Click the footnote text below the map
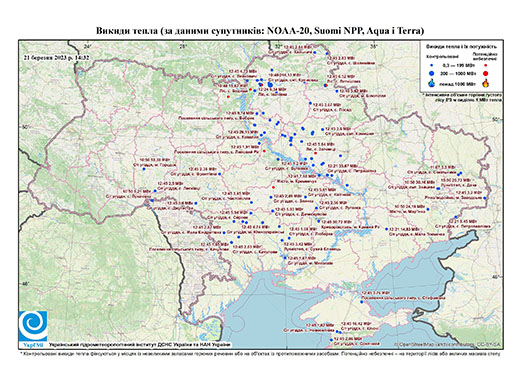 (x=260, y=353)
